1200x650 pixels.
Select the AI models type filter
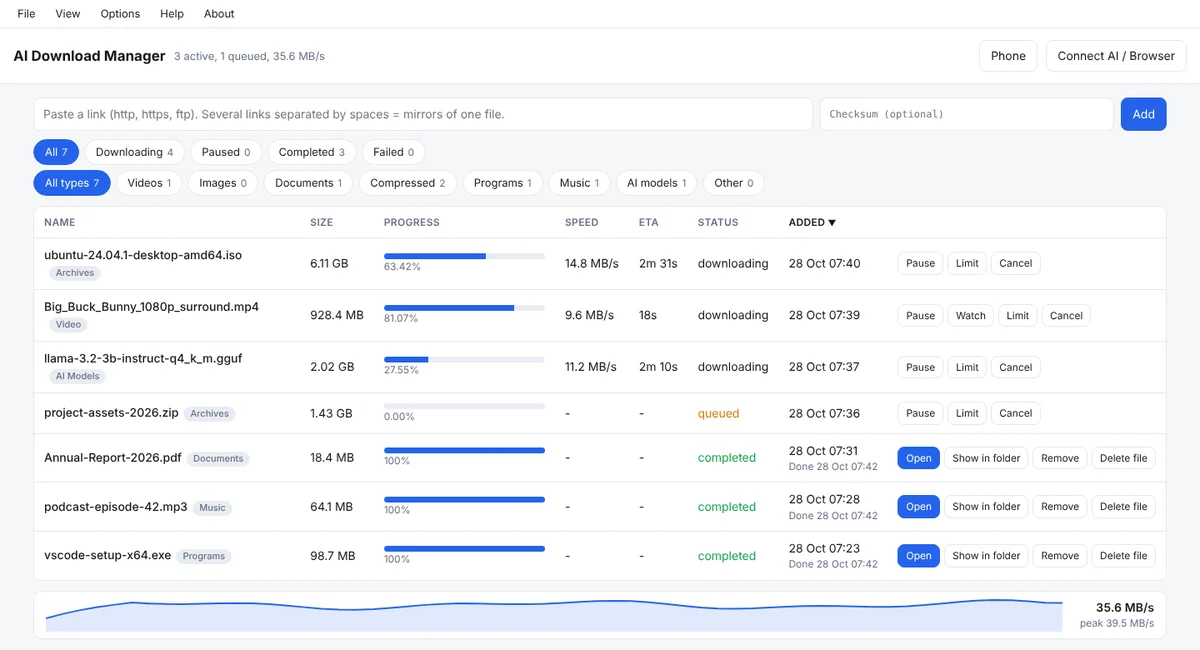656,183
